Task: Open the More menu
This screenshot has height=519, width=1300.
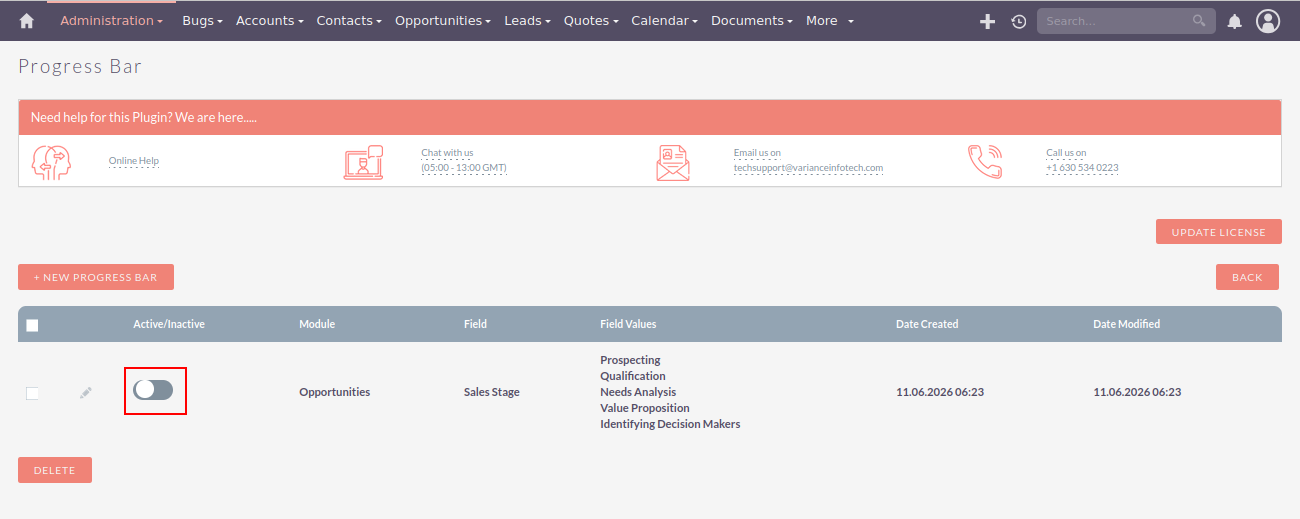Action: (829, 21)
